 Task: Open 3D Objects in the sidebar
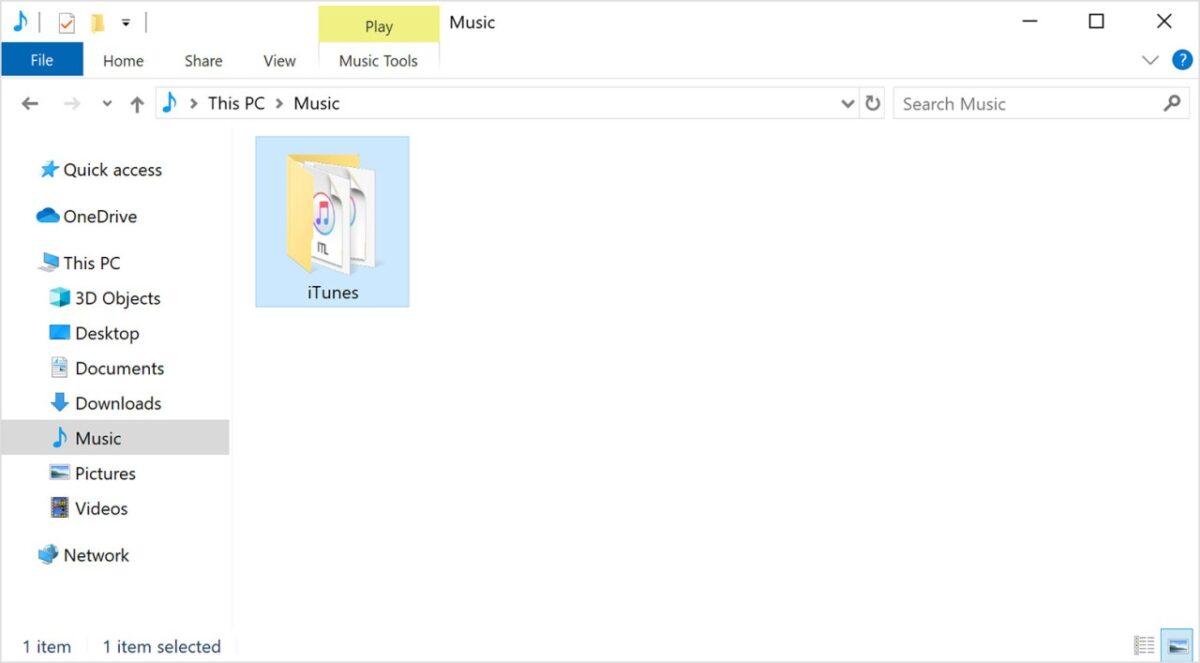coord(104,298)
